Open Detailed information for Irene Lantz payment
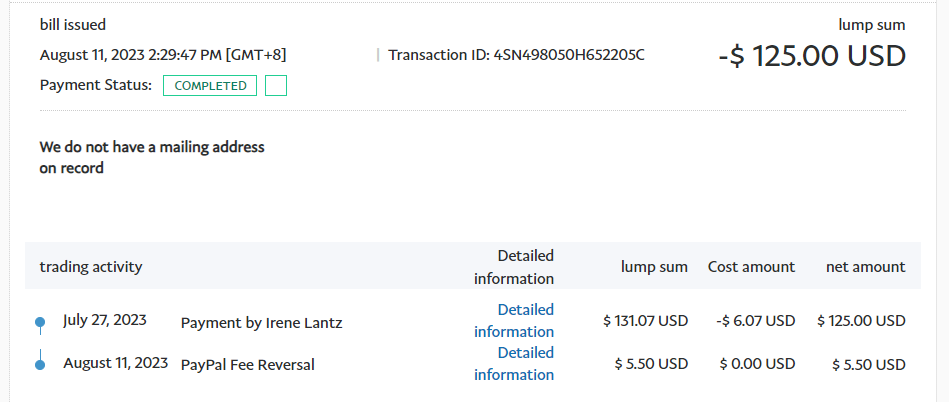Viewport: 949px width, 402px height. point(514,321)
